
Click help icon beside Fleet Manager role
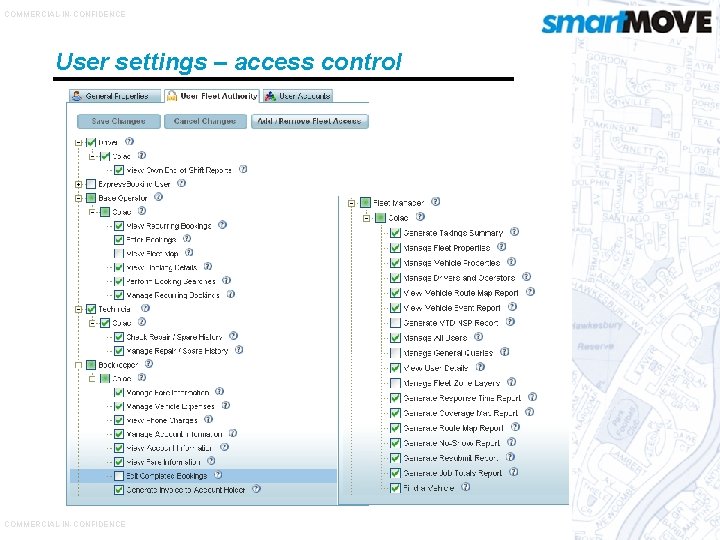[x=435, y=202]
